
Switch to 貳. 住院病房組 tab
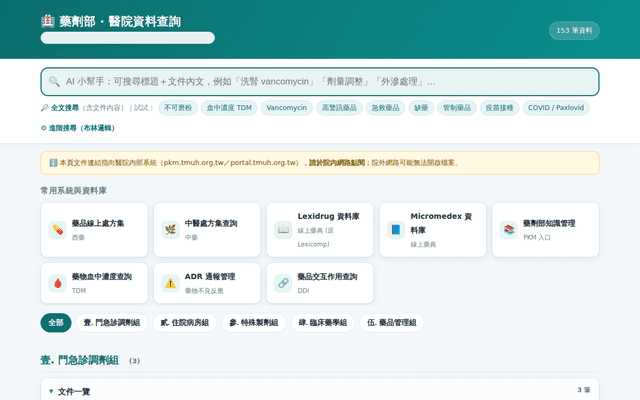pos(185,323)
